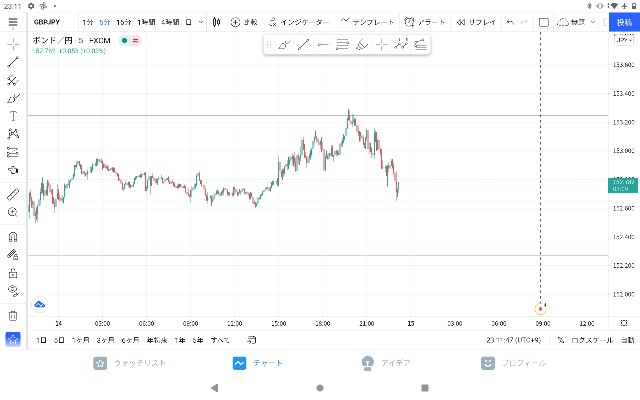Switch to 1時間 interval
This screenshot has height=400, width=640.
pos(146,22)
